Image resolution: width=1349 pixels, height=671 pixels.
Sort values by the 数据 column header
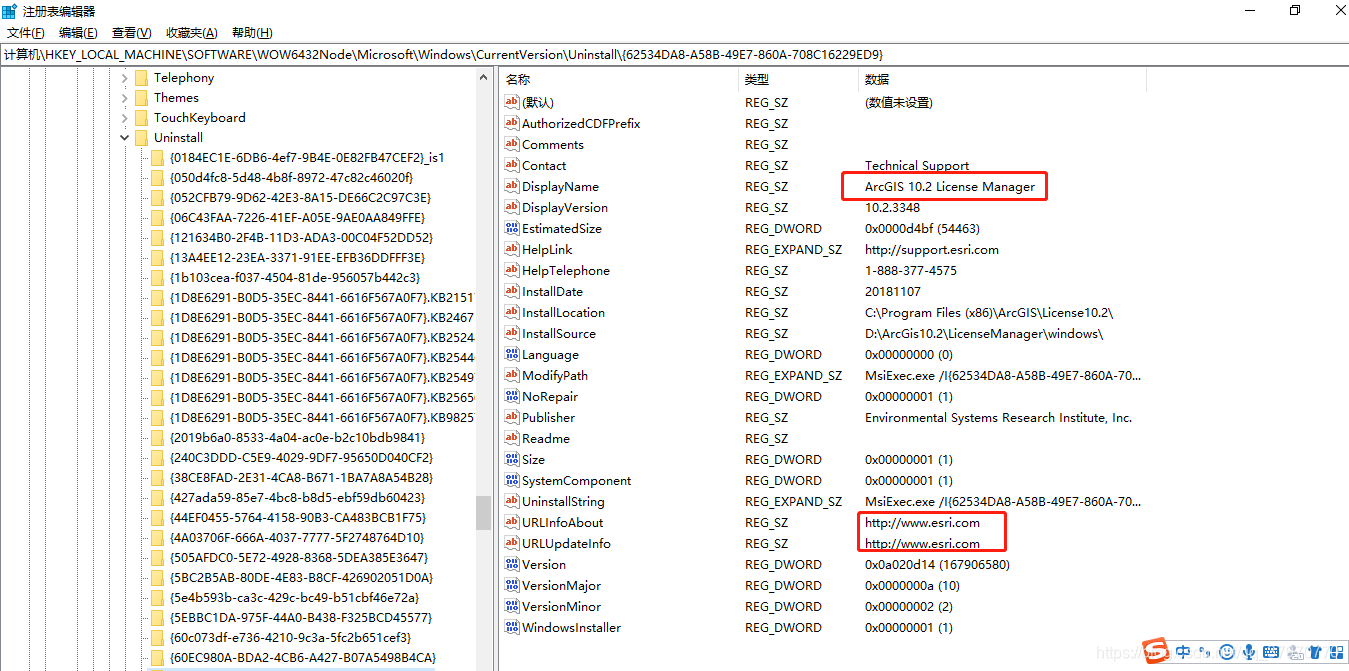coord(1002,79)
